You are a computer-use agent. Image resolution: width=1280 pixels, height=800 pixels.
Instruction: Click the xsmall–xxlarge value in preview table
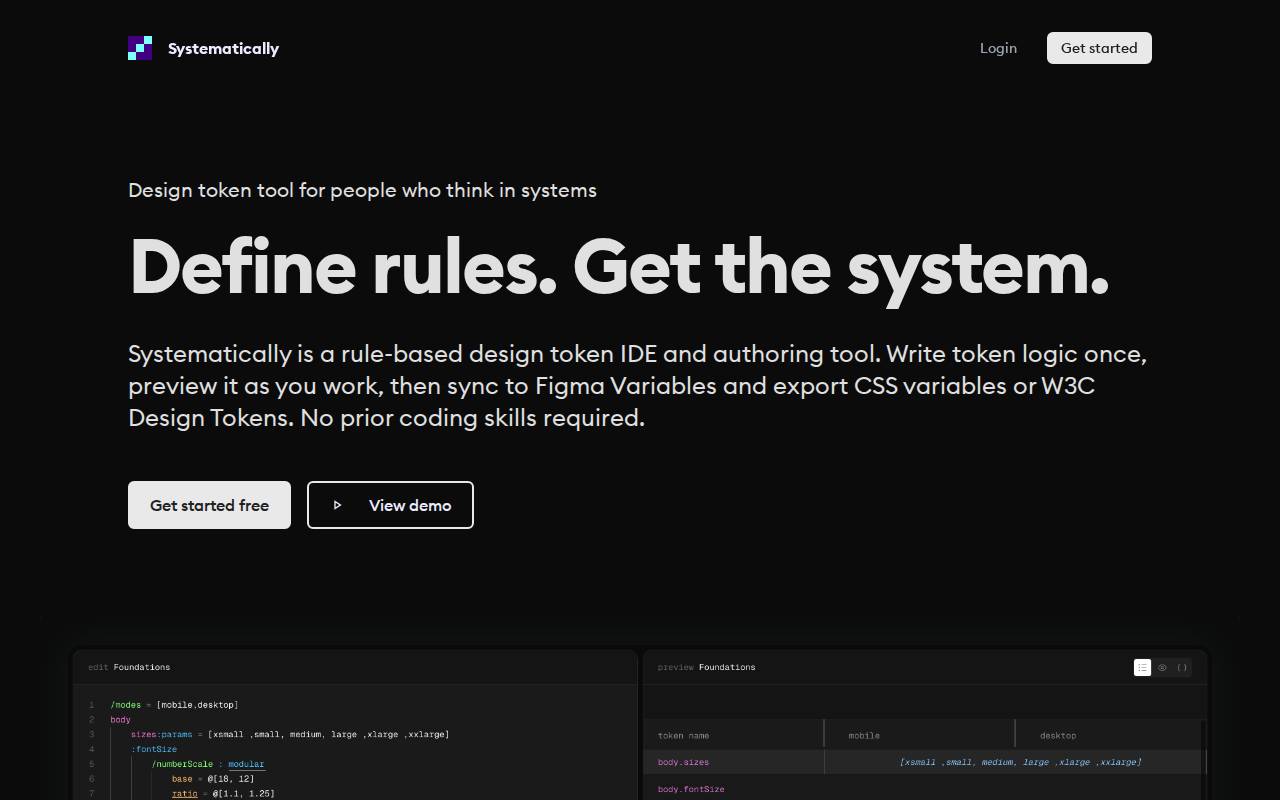[x=1020, y=762]
